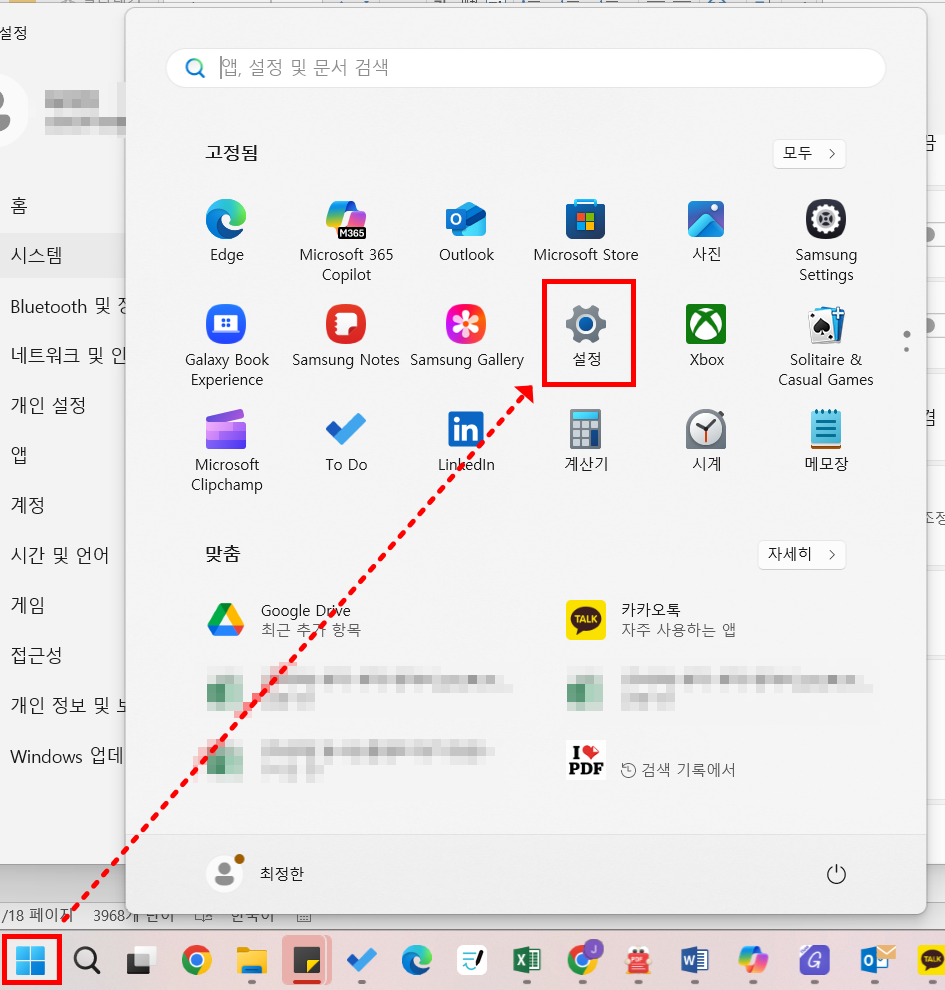
Task: Select 계정 in Settings sidebar
Action: click(x=28, y=505)
